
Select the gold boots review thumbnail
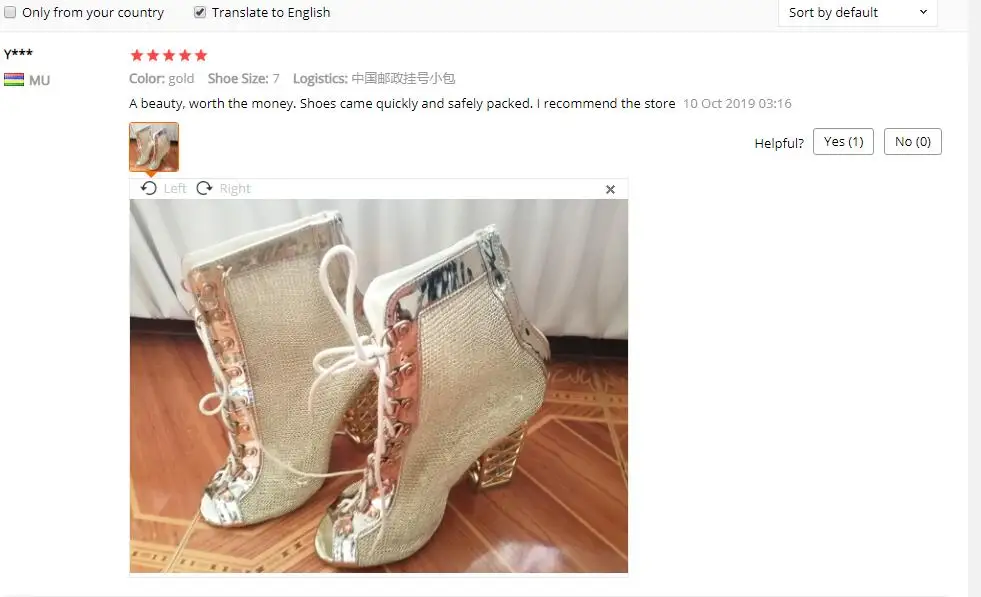[x=154, y=147]
